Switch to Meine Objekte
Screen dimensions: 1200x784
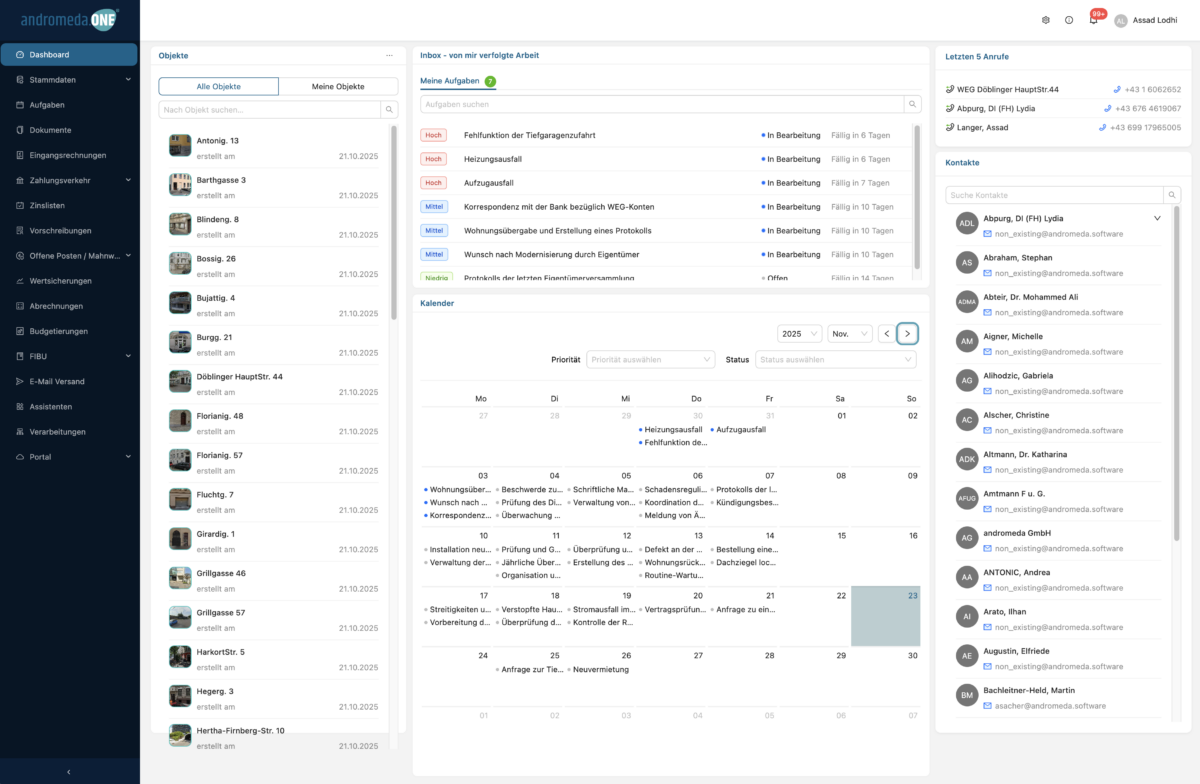point(338,86)
